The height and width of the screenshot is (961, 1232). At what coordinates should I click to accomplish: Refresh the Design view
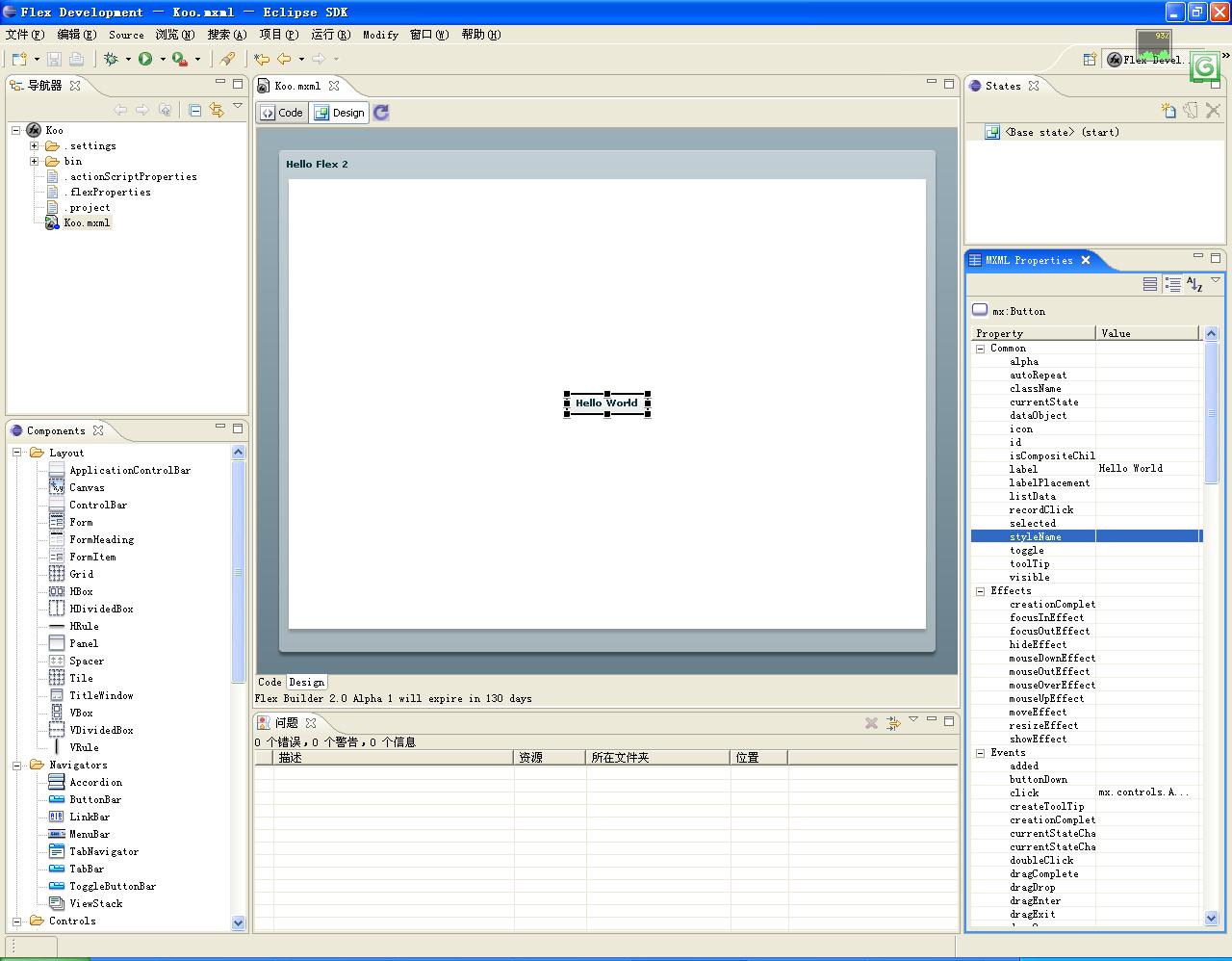click(x=382, y=113)
